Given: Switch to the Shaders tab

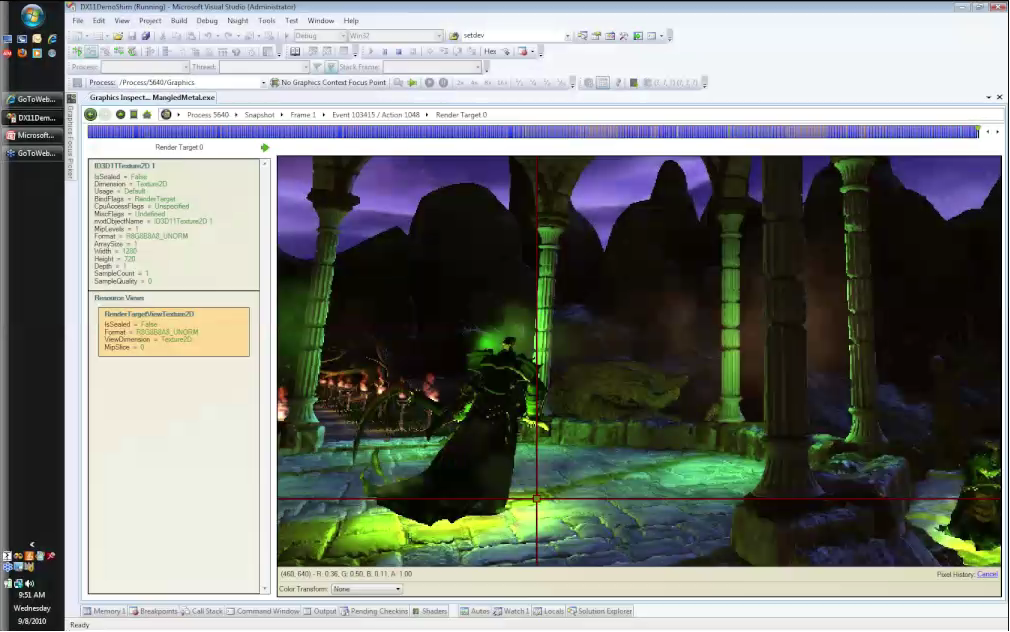Looking at the screenshot, I should 430,611.
